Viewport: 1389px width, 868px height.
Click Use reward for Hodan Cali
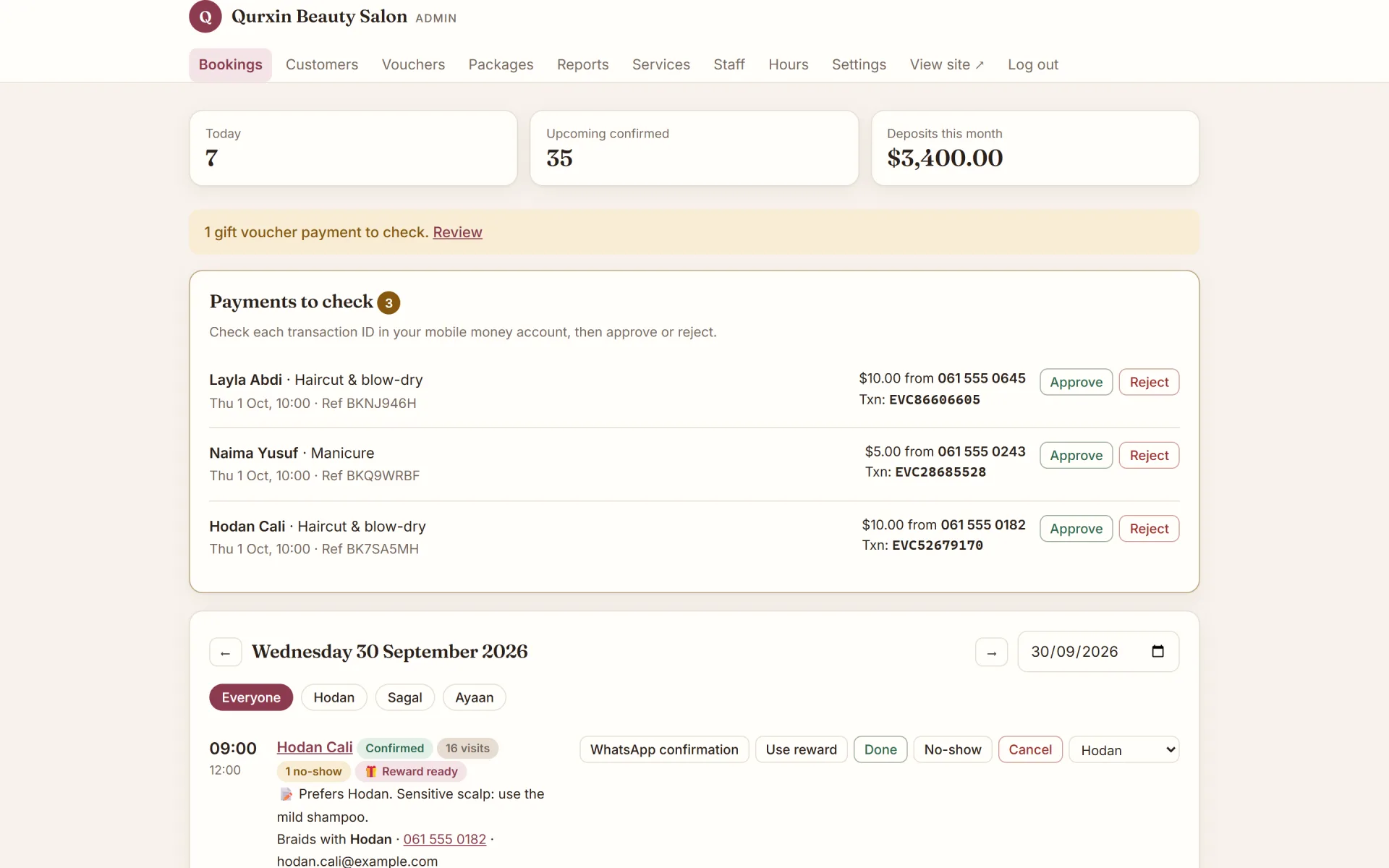tap(801, 749)
